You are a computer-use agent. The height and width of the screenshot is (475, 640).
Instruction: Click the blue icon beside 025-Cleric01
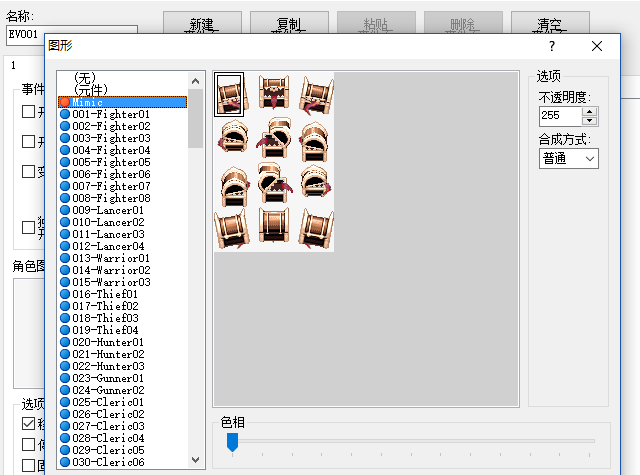(65, 402)
